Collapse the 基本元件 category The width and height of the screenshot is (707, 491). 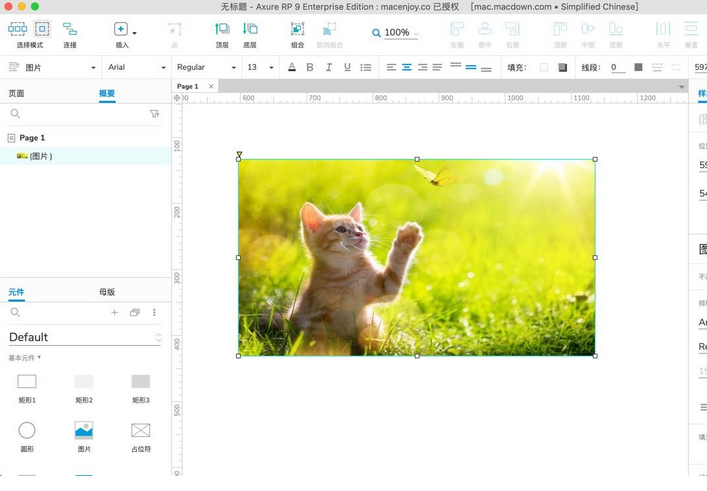tap(25, 358)
